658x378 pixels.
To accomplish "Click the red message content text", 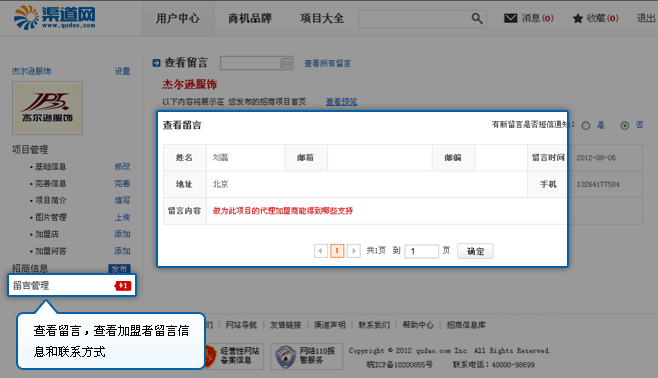I will click(x=282, y=211).
